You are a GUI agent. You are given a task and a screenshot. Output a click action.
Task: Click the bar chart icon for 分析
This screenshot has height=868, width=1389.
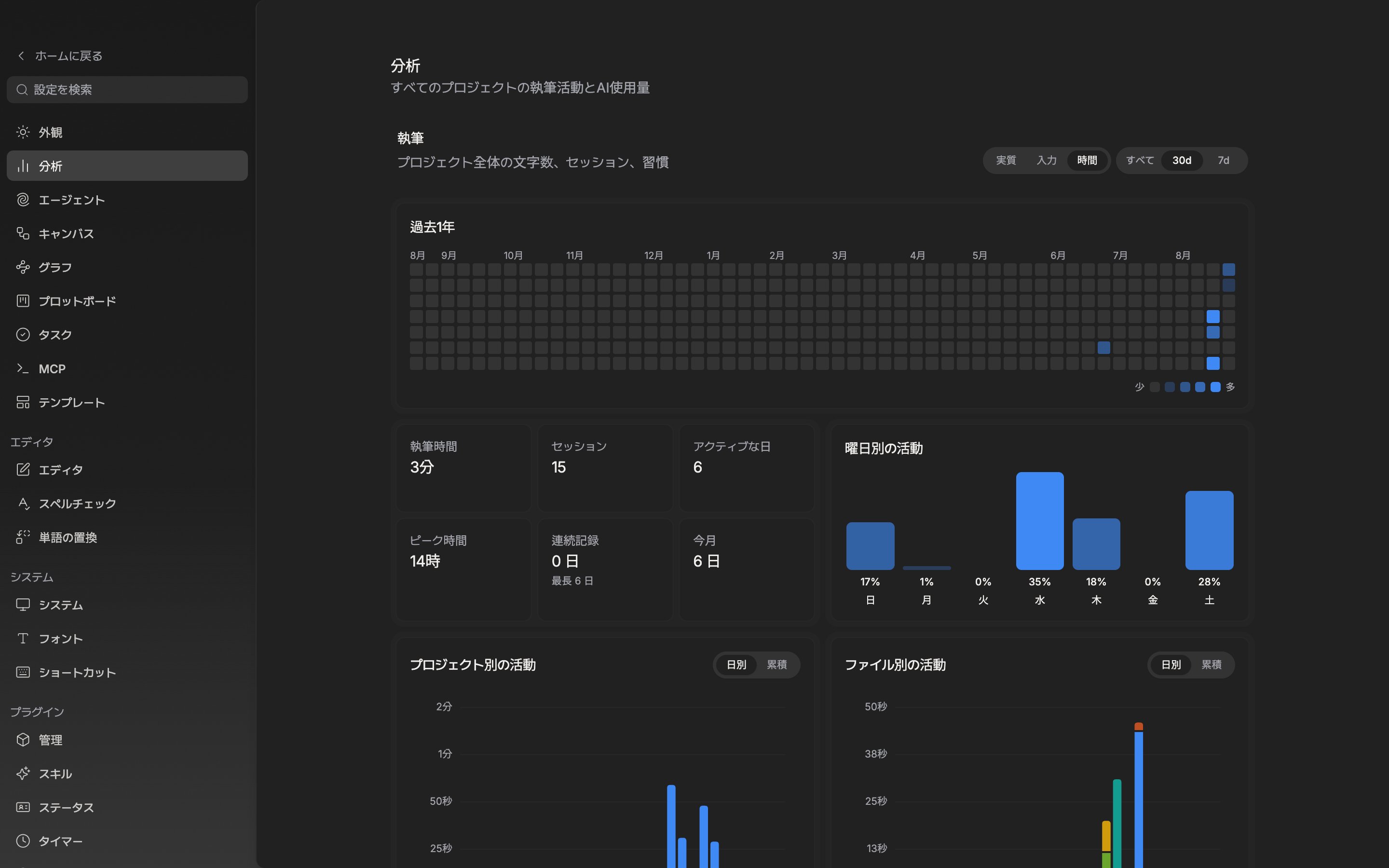[23, 166]
